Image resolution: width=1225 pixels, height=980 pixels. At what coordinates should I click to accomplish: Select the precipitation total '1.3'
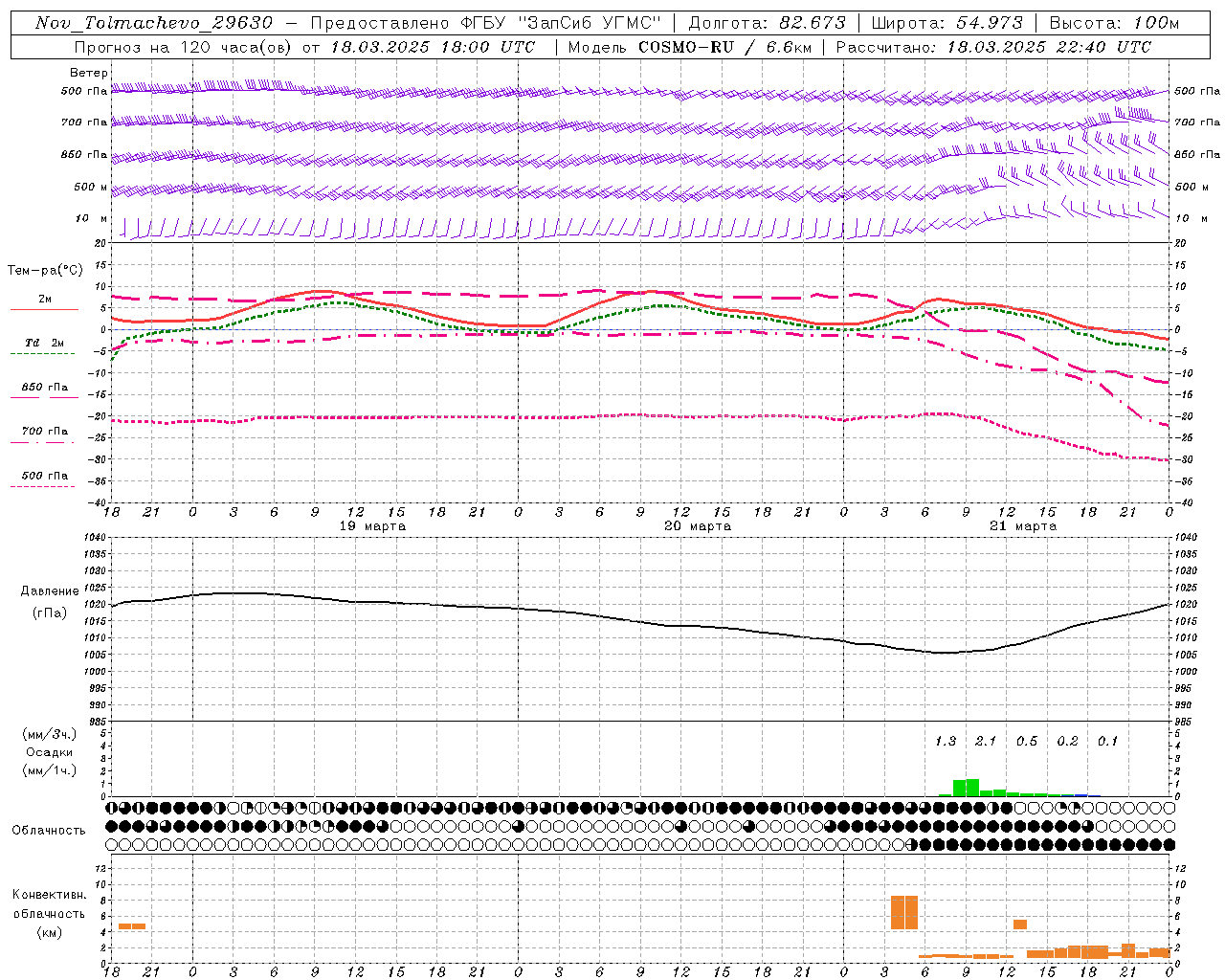point(946,742)
